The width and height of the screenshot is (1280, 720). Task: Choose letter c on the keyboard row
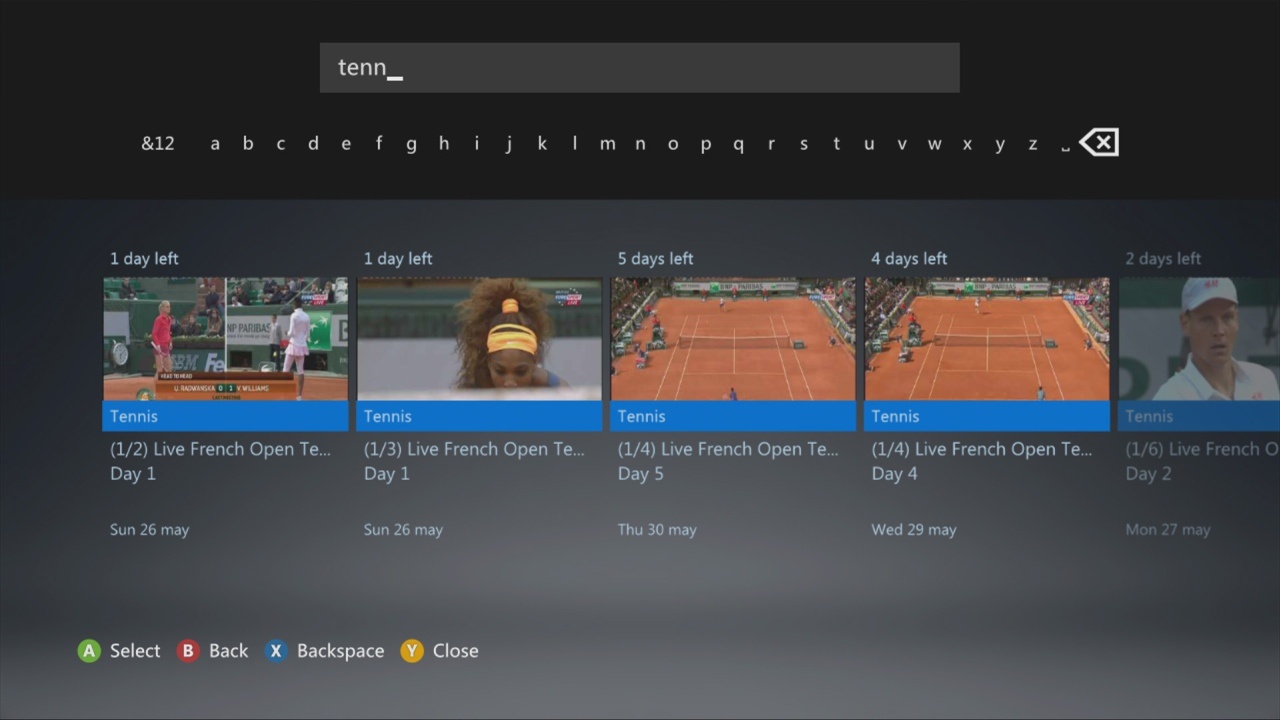click(281, 144)
